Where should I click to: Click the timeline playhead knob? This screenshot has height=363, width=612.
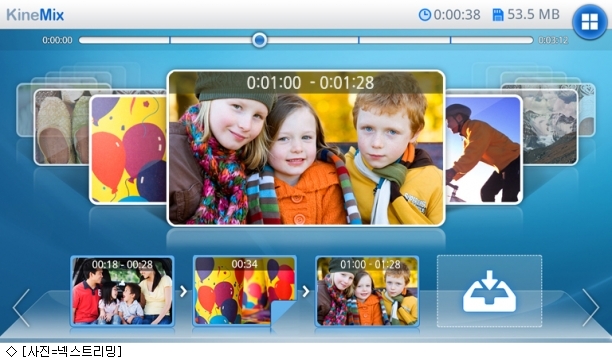coord(259,40)
